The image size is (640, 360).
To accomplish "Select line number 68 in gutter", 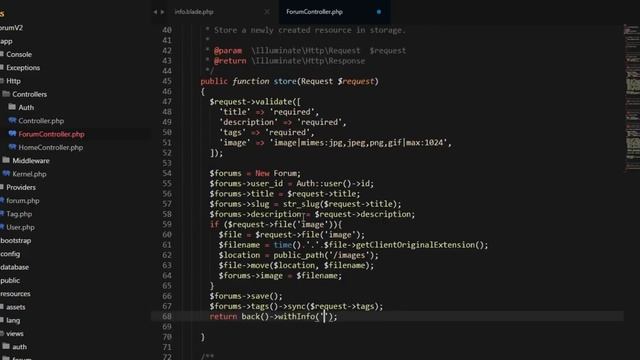I will [167, 316].
